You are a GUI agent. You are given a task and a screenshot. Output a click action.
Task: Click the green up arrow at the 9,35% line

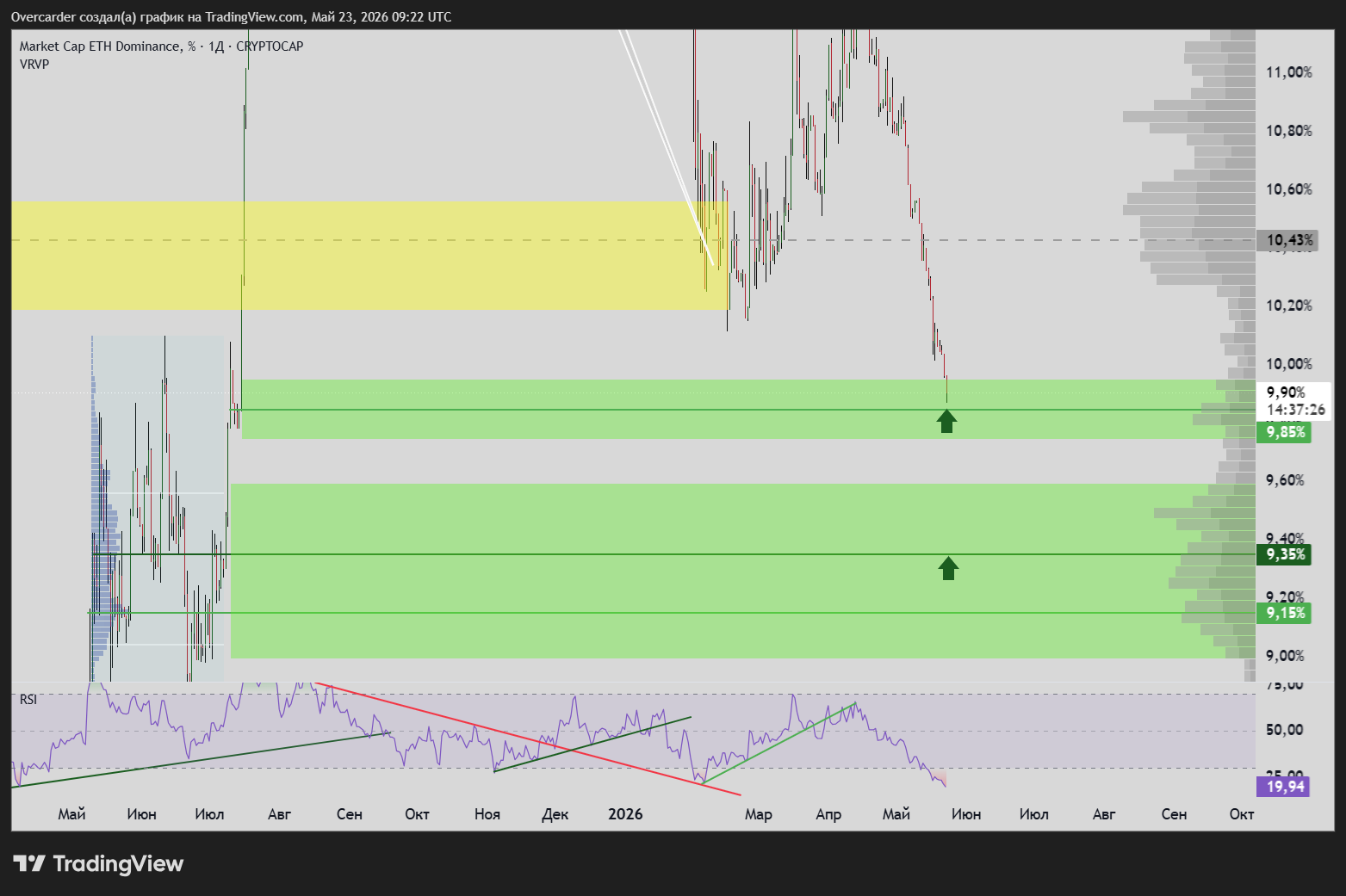[948, 568]
